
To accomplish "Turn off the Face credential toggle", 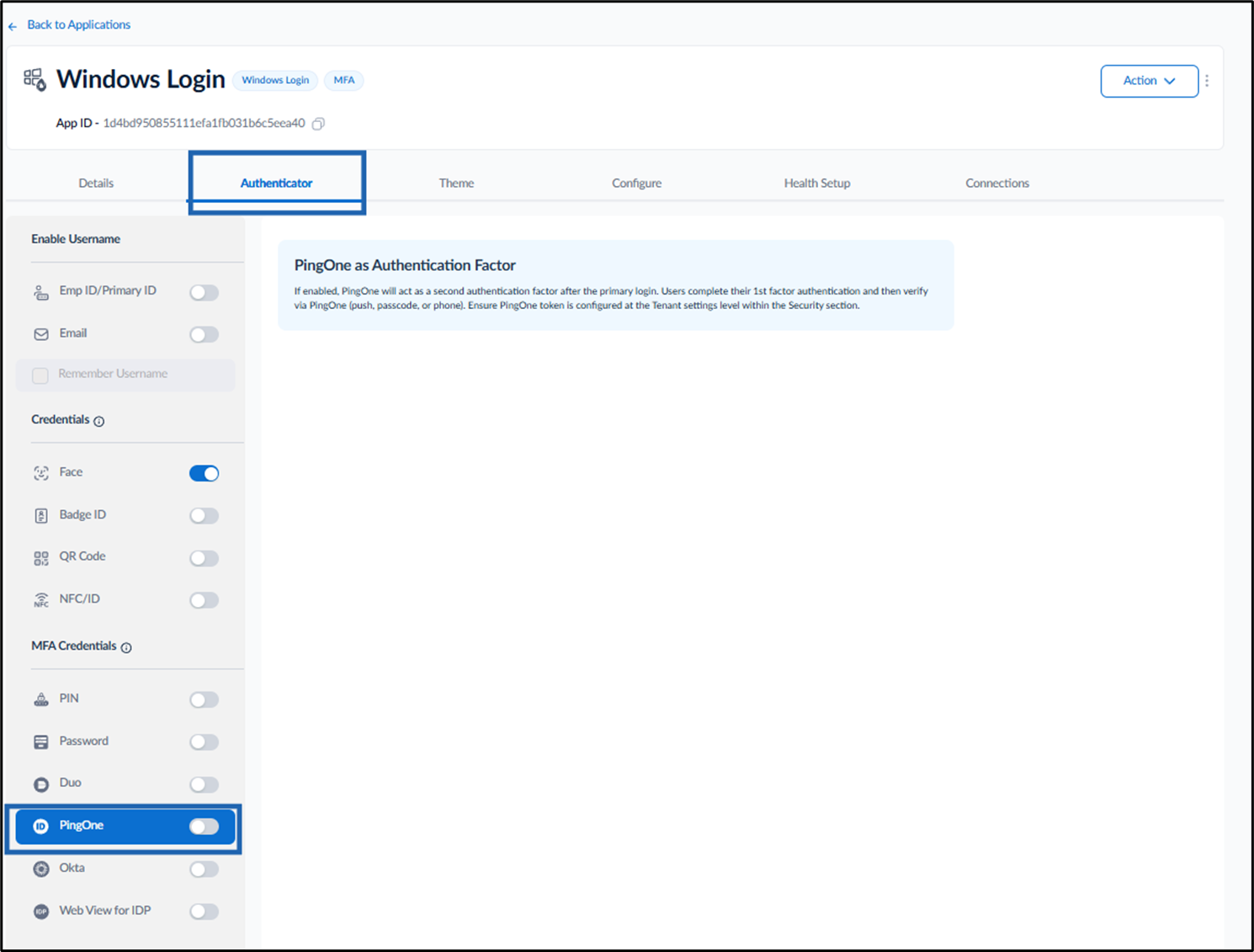I will click(204, 473).
